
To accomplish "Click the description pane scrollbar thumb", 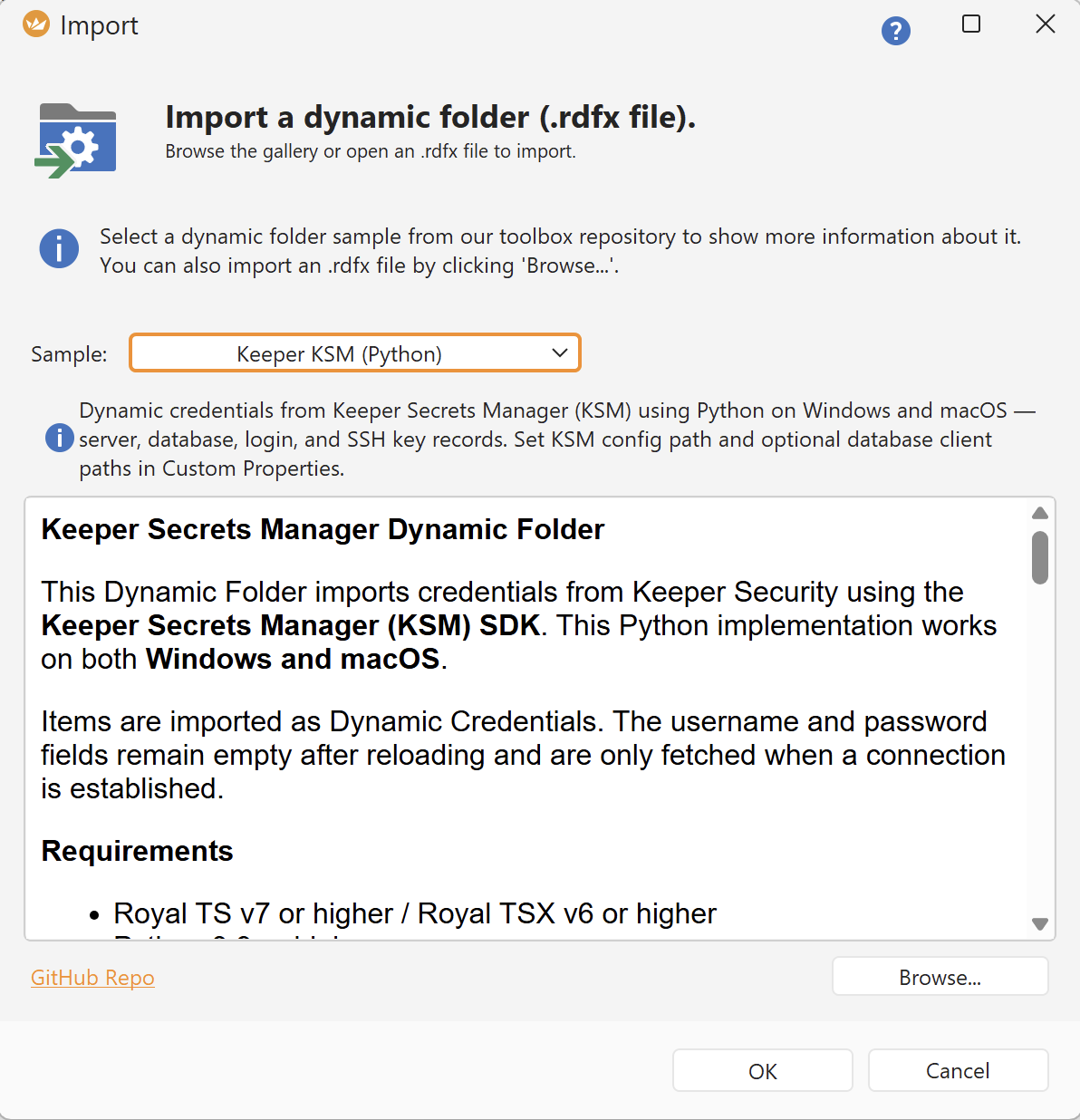I will tap(1040, 557).
